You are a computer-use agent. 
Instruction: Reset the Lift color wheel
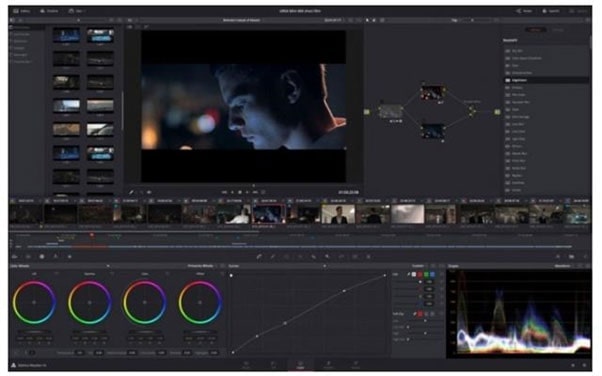click(x=57, y=274)
